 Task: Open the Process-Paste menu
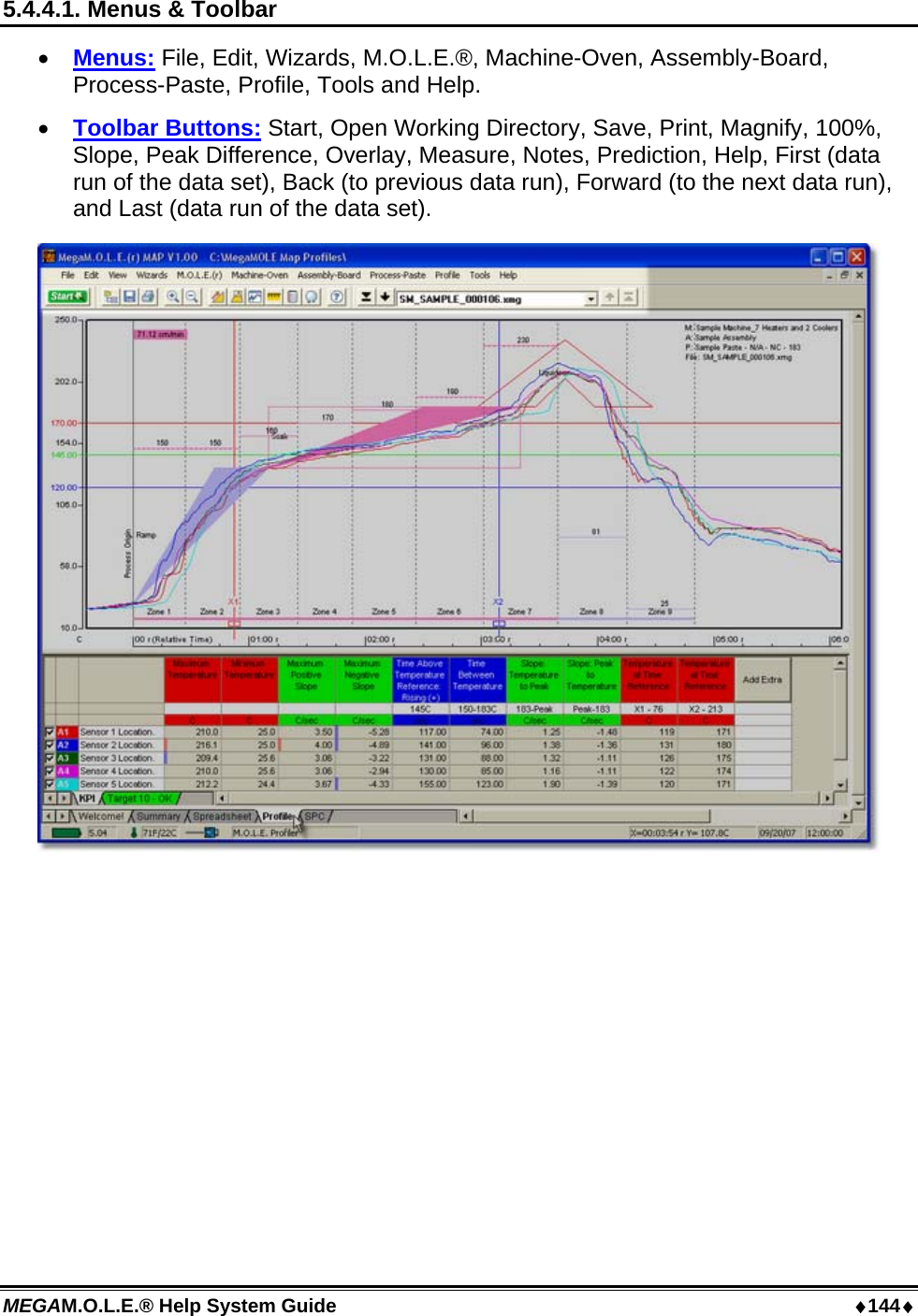tap(398, 275)
